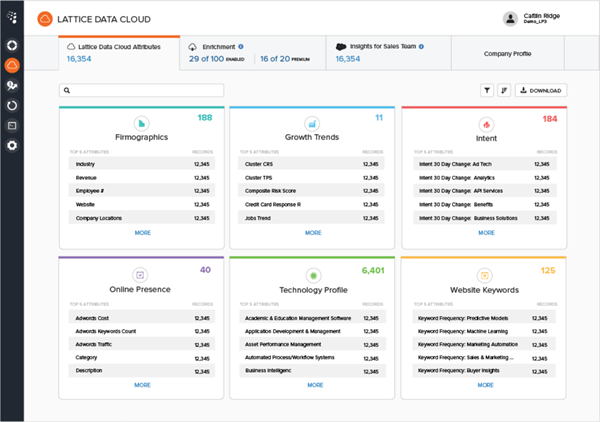The width and height of the screenshot is (600, 422).
Task: Click the sort order icon
Action: [x=504, y=90]
